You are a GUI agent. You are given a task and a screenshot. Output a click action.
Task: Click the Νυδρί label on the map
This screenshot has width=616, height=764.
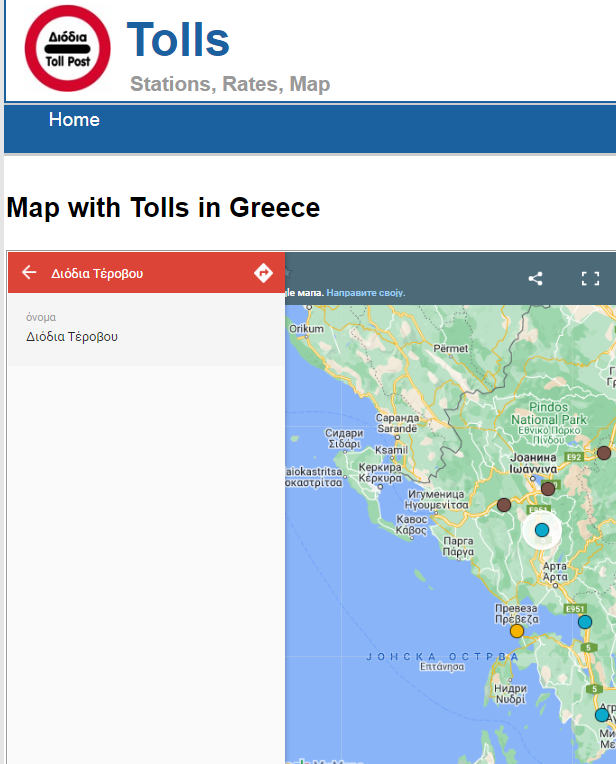pos(510,699)
